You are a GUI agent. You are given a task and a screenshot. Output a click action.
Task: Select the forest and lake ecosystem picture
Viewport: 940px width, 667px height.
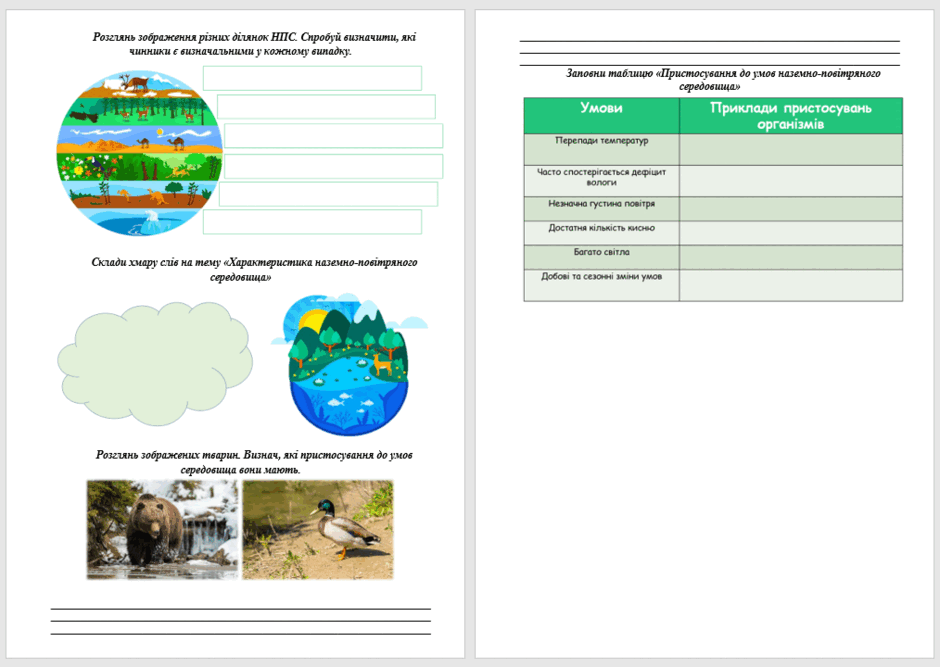tap(350, 364)
